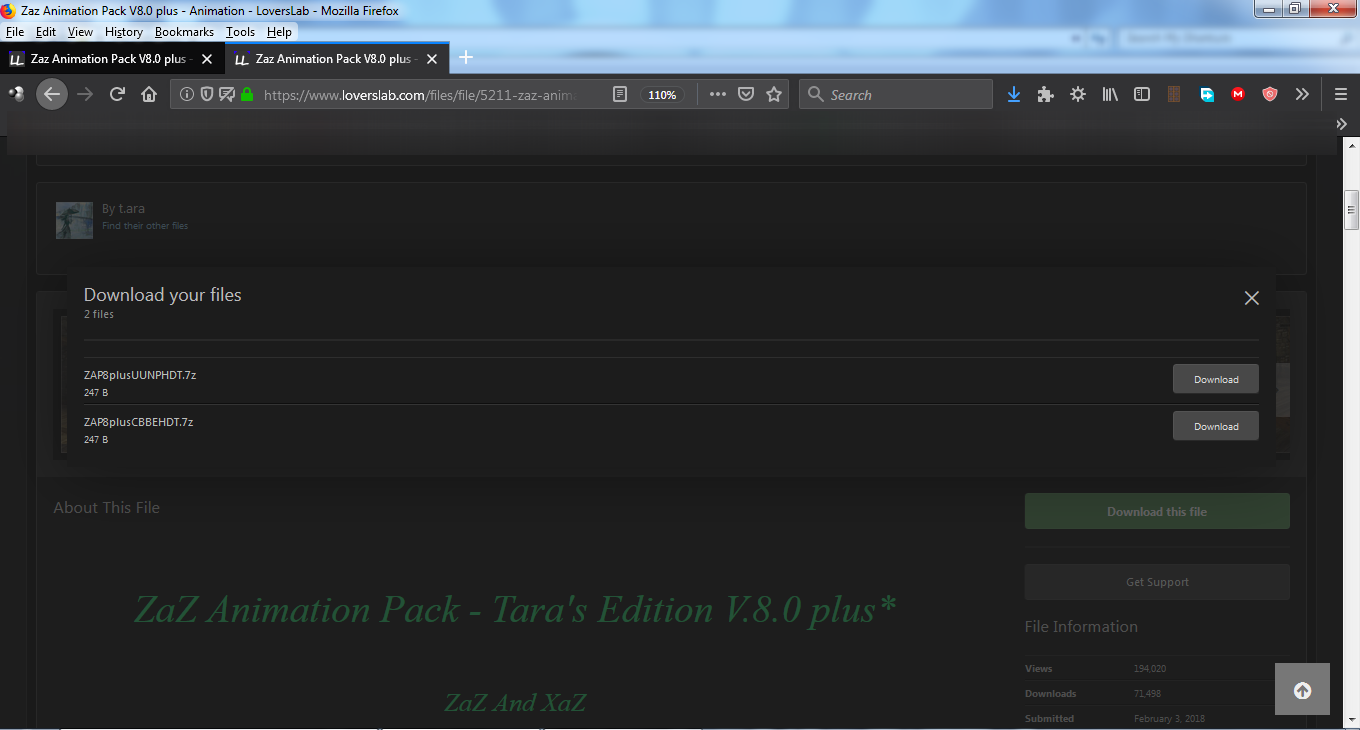This screenshot has width=1360, height=730.
Task: Toggle the sidebar view
Action: pos(1142,94)
